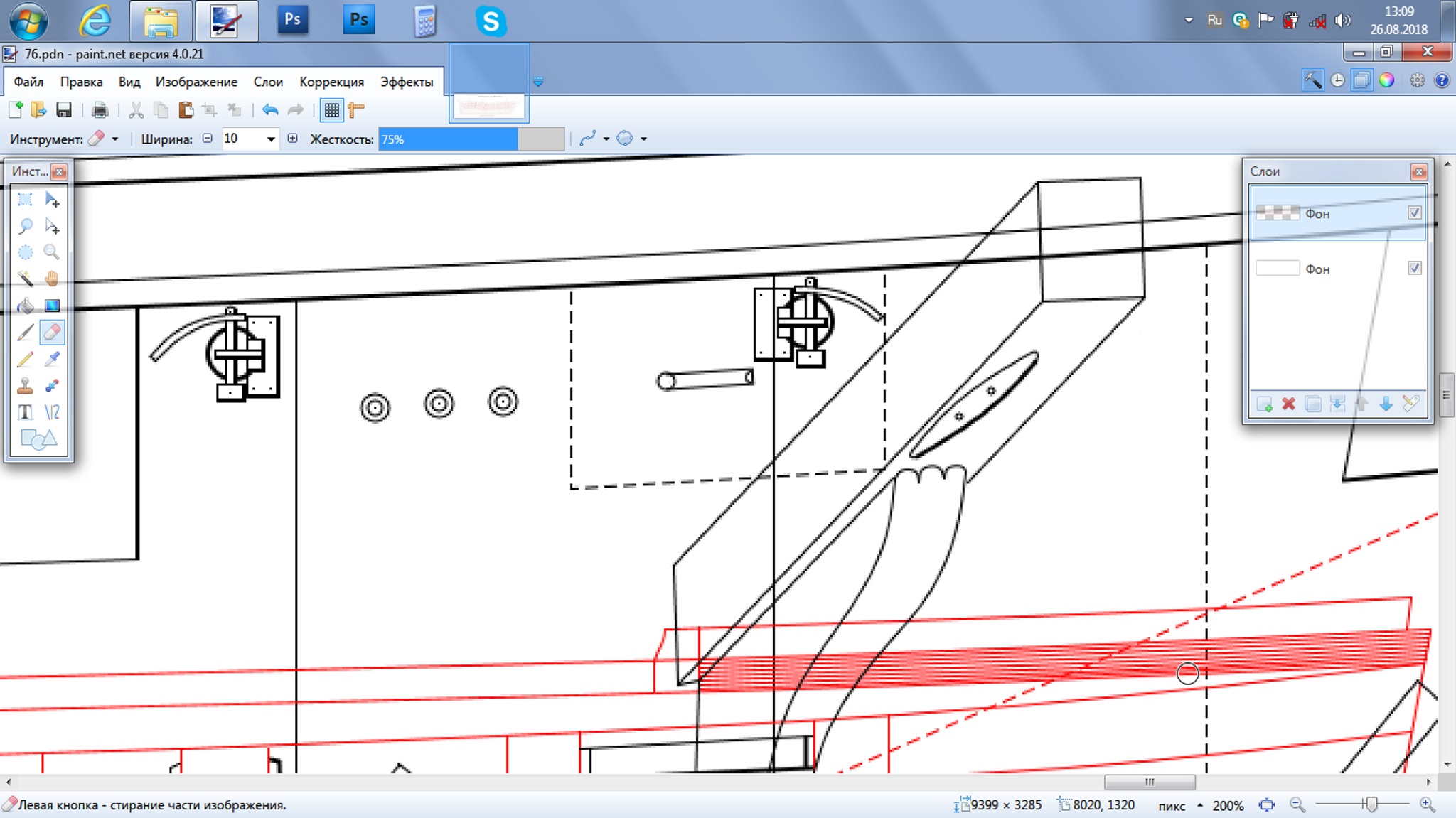This screenshot has height=818, width=1456.
Task: Click zoom out magnifier in status bar
Action: click(1297, 805)
